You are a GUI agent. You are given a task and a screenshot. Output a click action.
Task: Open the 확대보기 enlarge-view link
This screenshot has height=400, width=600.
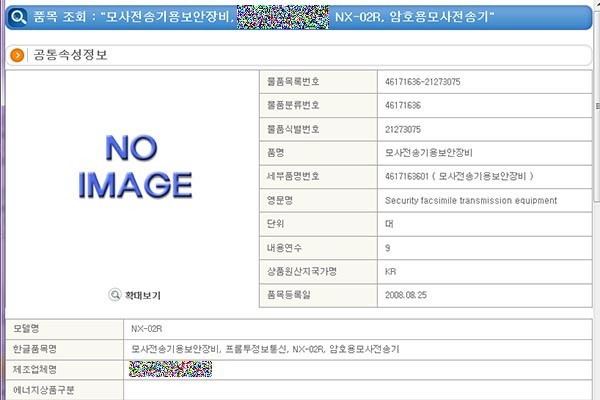[143, 295]
